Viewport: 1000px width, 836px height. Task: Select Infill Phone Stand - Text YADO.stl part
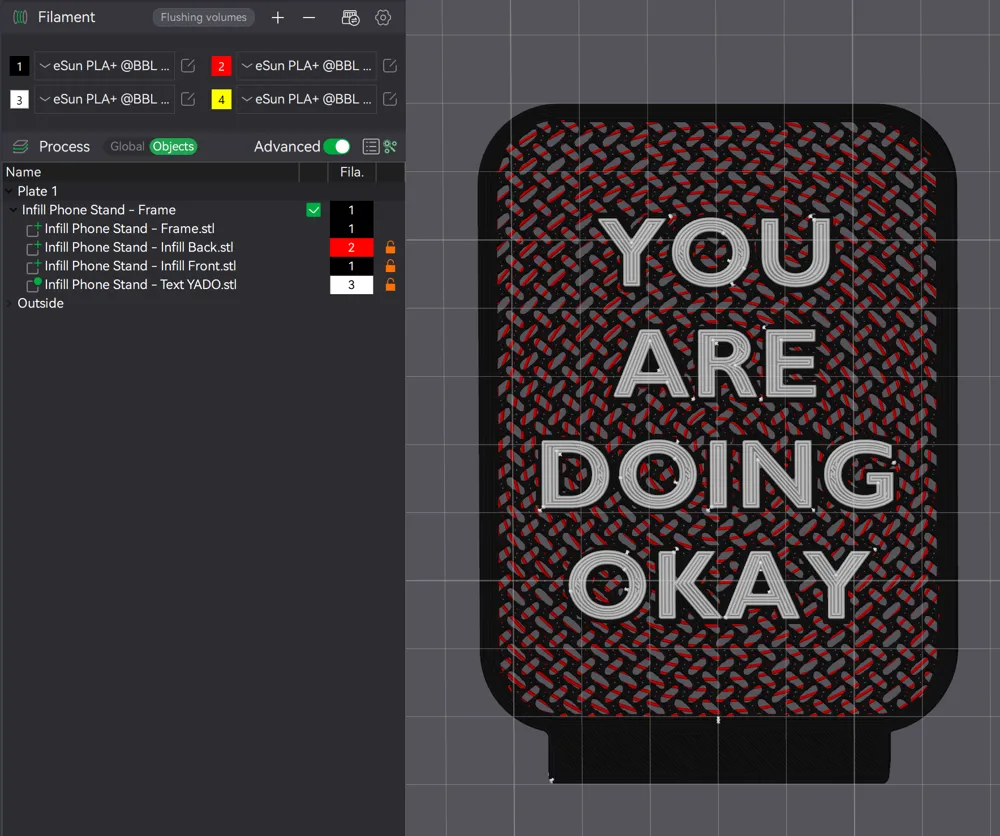click(x=140, y=285)
